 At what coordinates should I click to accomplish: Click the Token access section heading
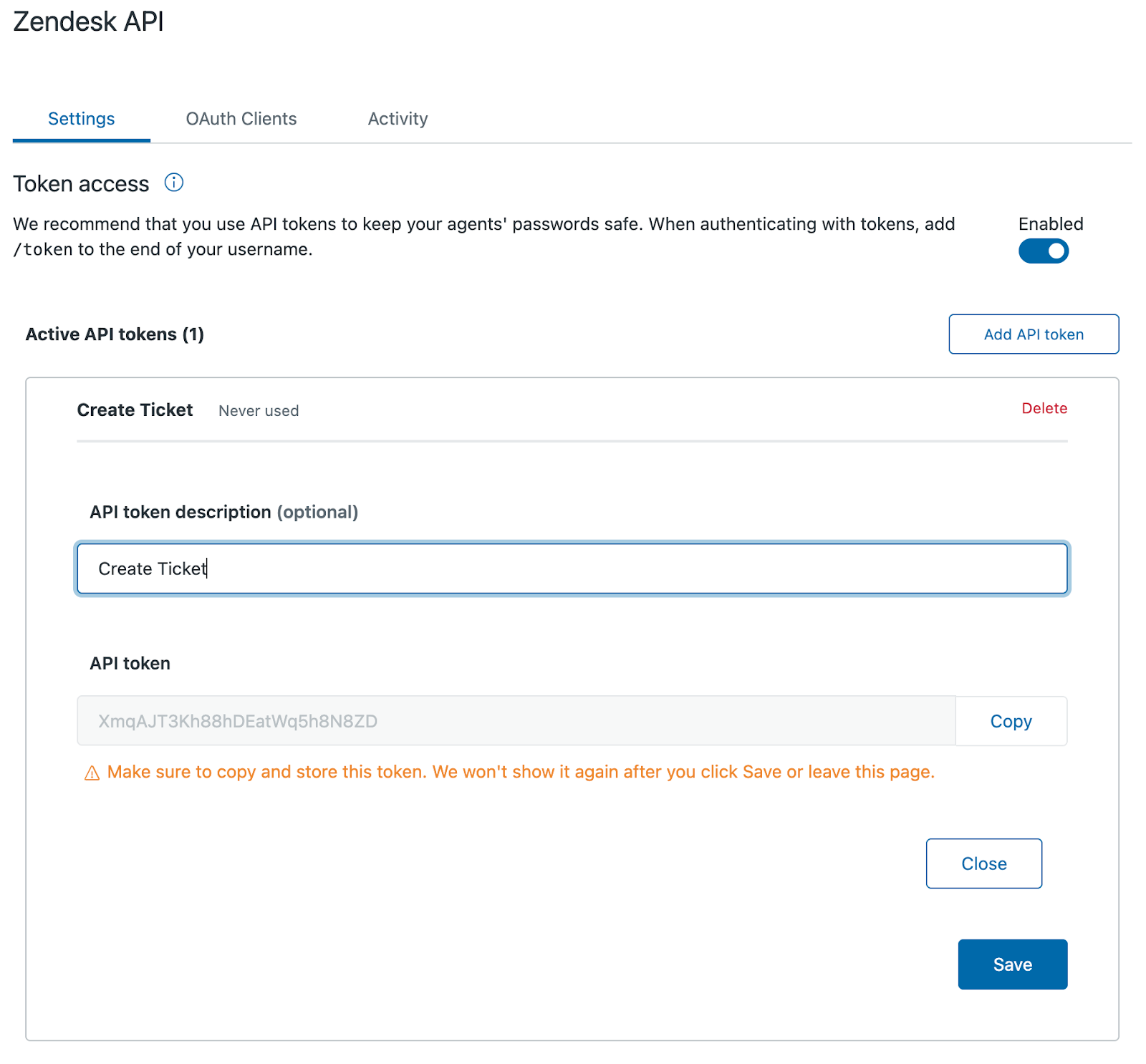[x=81, y=184]
